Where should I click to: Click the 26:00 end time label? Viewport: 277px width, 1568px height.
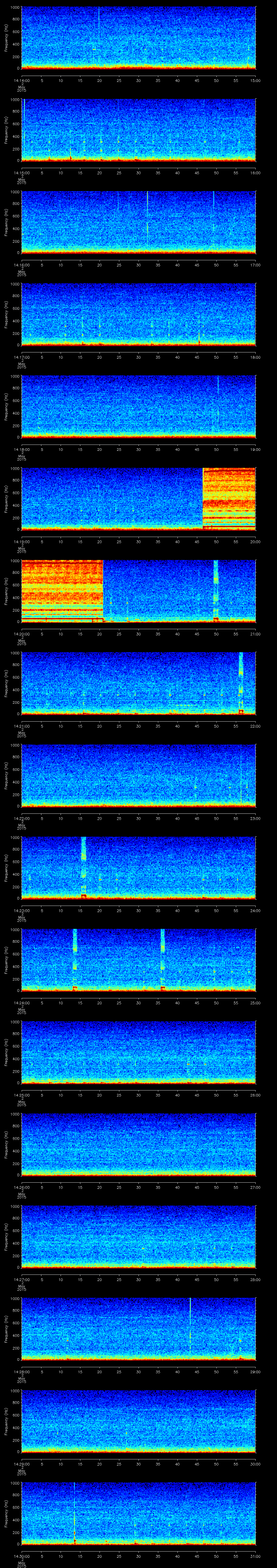pyautogui.click(x=255, y=1095)
